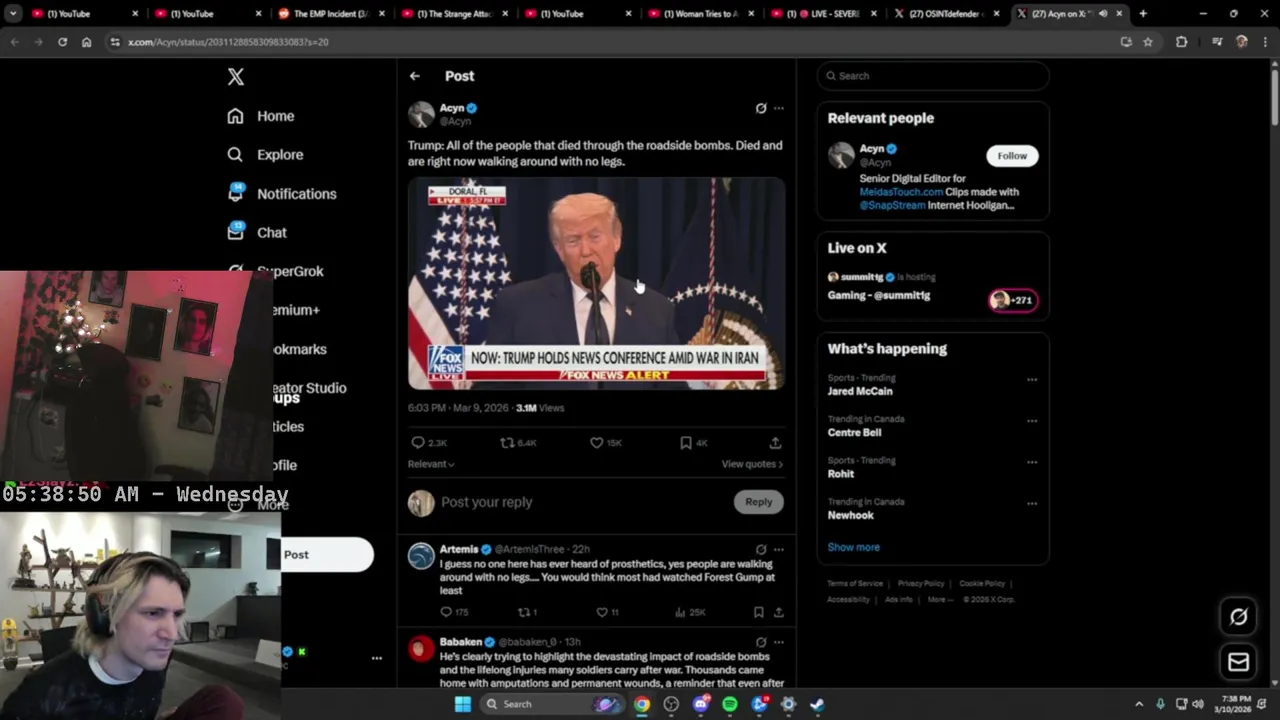Image resolution: width=1280 pixels, height=720 pixels.
Task: Open more options for Centre Bell trend
Action: [x=1032, y=421]
